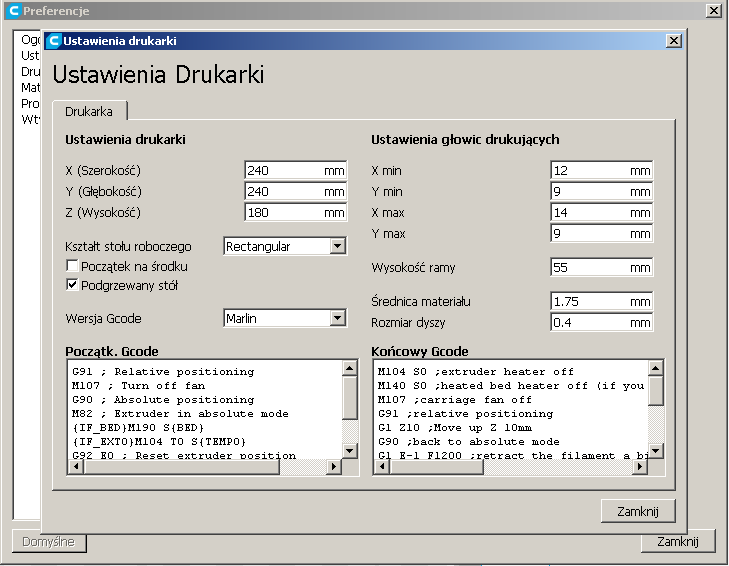Click 'G1 Z10 ;Move up Z 10mm' line
Screen dimensions: 729x566
point(455,427)
